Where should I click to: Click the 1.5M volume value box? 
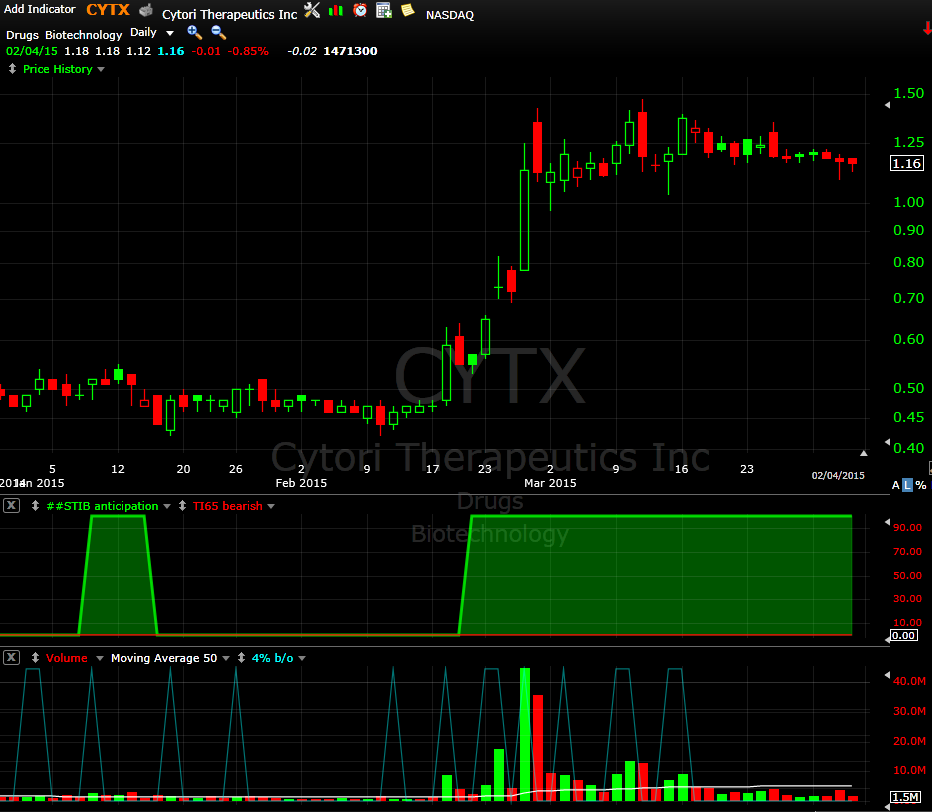click(x=905, y=797)
